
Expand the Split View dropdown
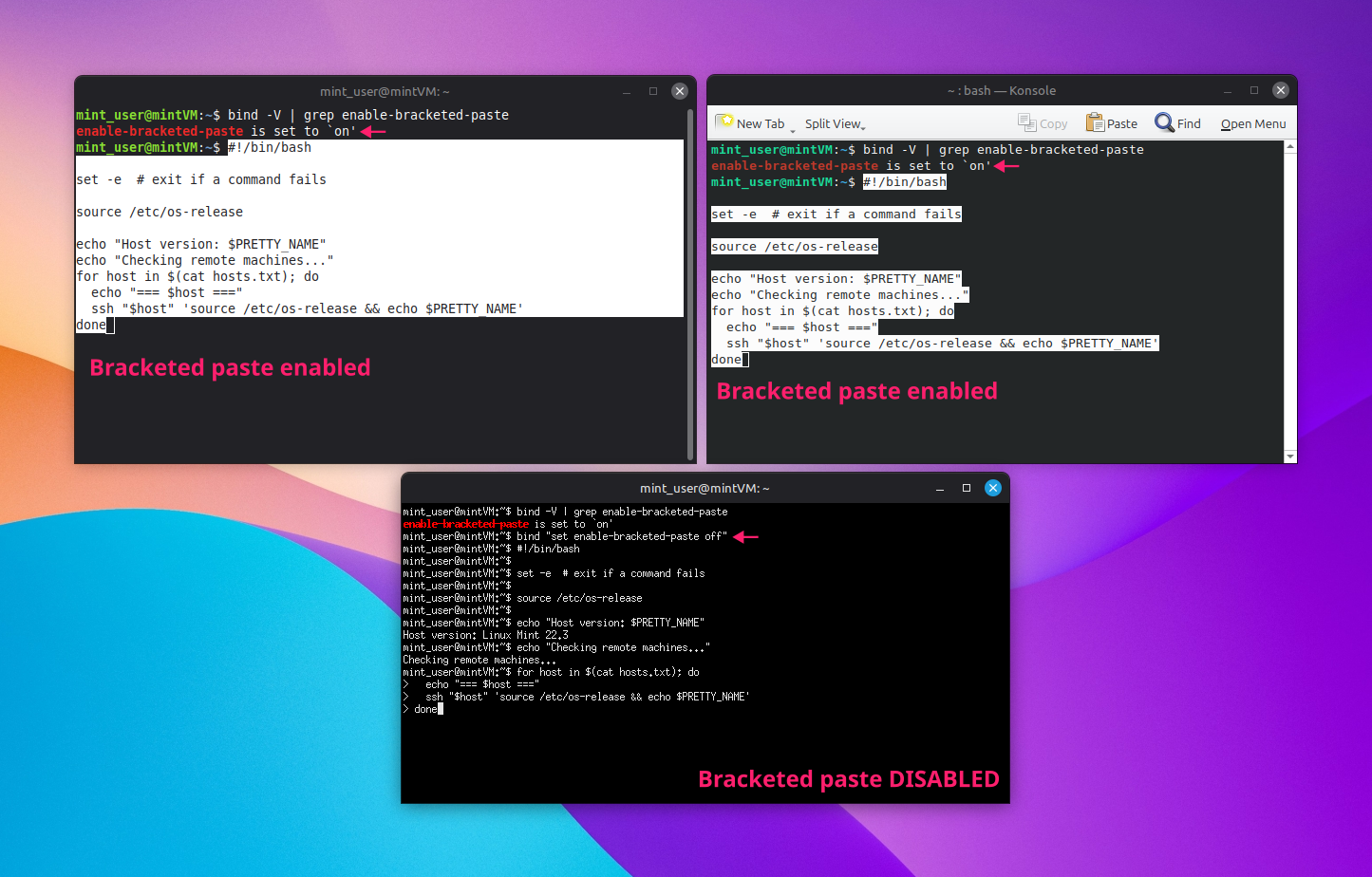(836, 123)
